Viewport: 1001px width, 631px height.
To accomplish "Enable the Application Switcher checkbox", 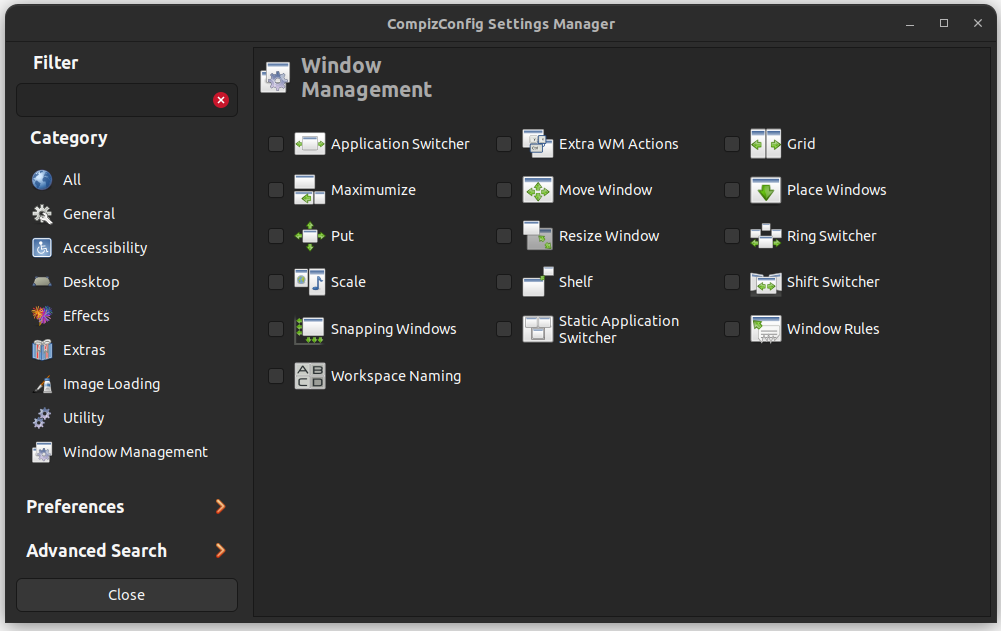I will [276, 144].
